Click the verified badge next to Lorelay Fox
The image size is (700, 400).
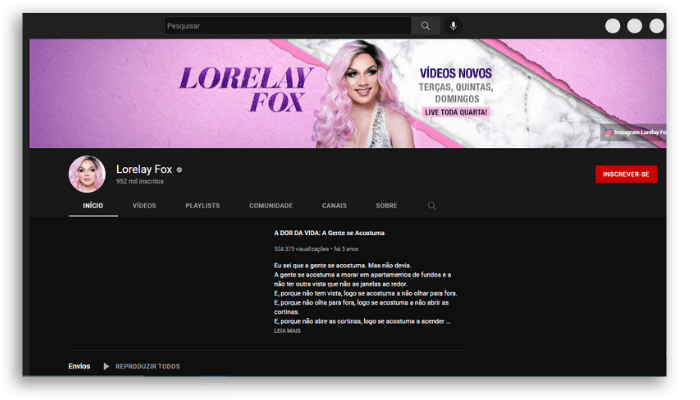coord(179,170)
